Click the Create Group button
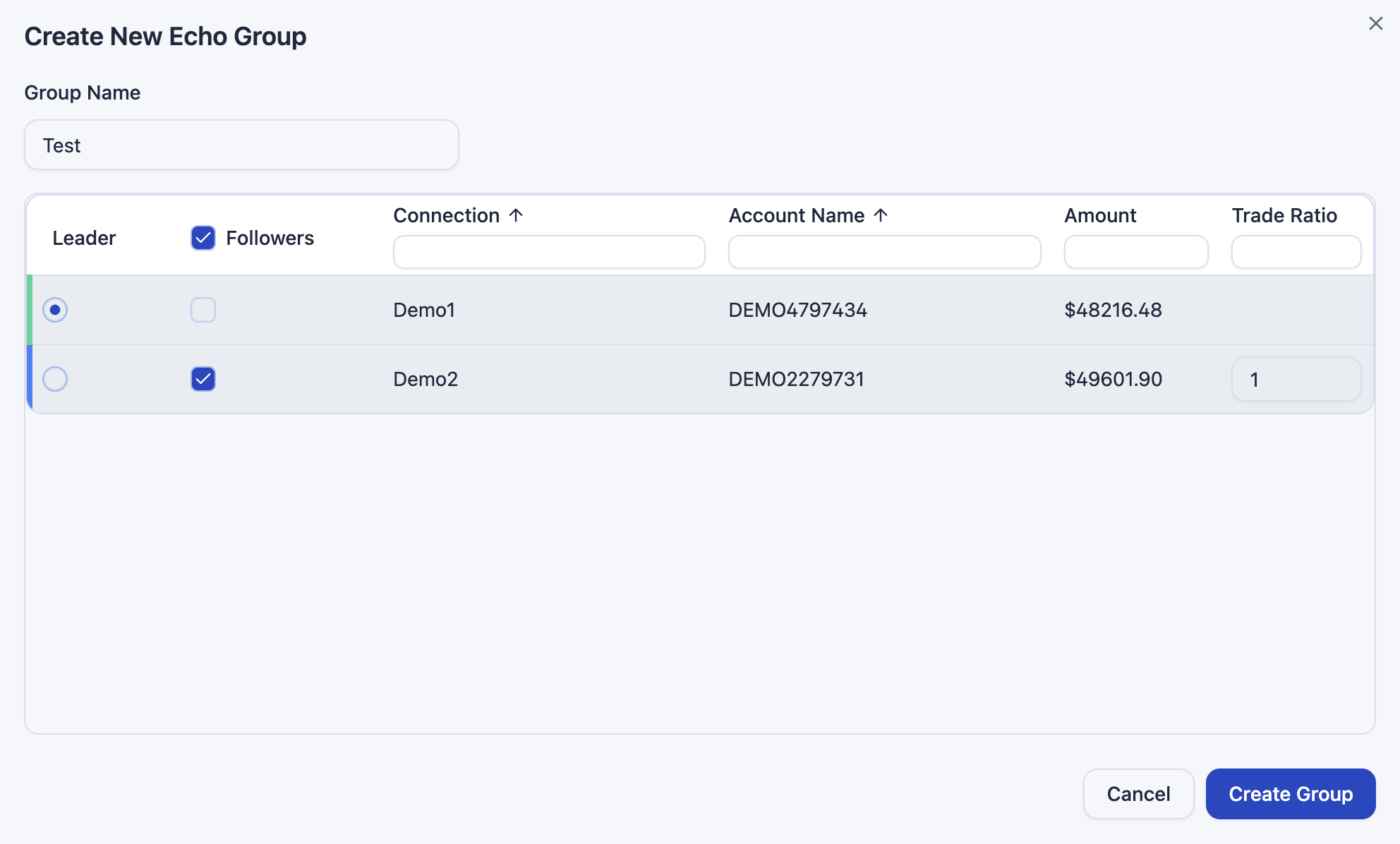This screenshot has width=1400, height=844. pyautogui.click(x=1291, y=794)
